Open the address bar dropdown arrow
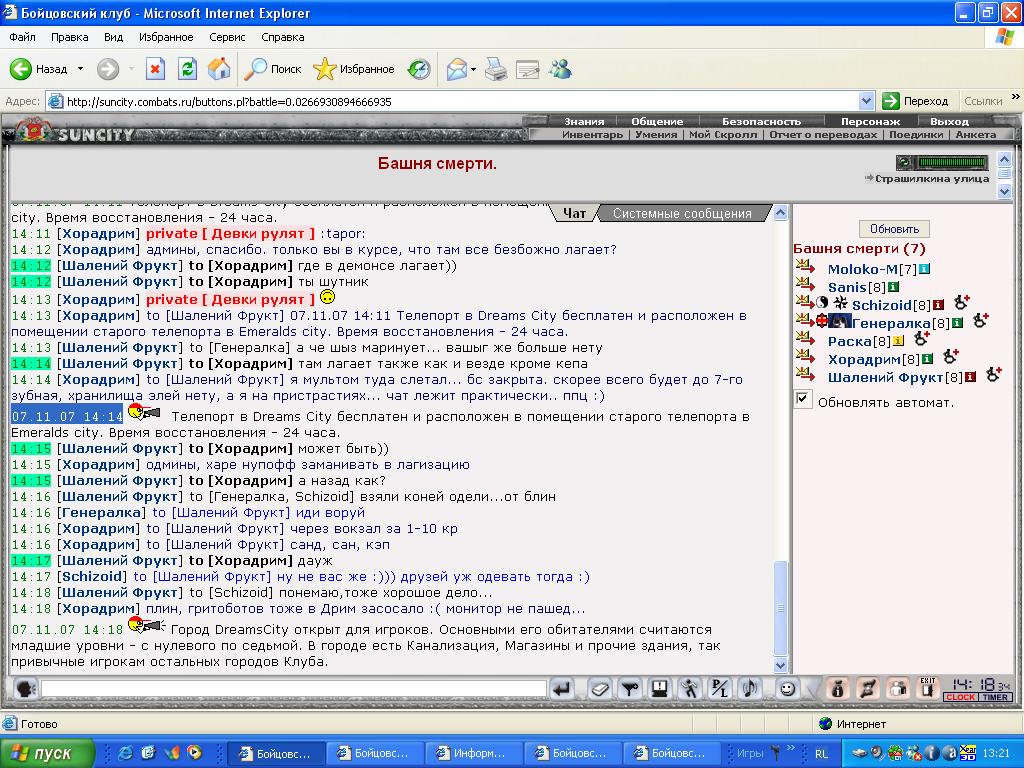 [x=867, y=101]
